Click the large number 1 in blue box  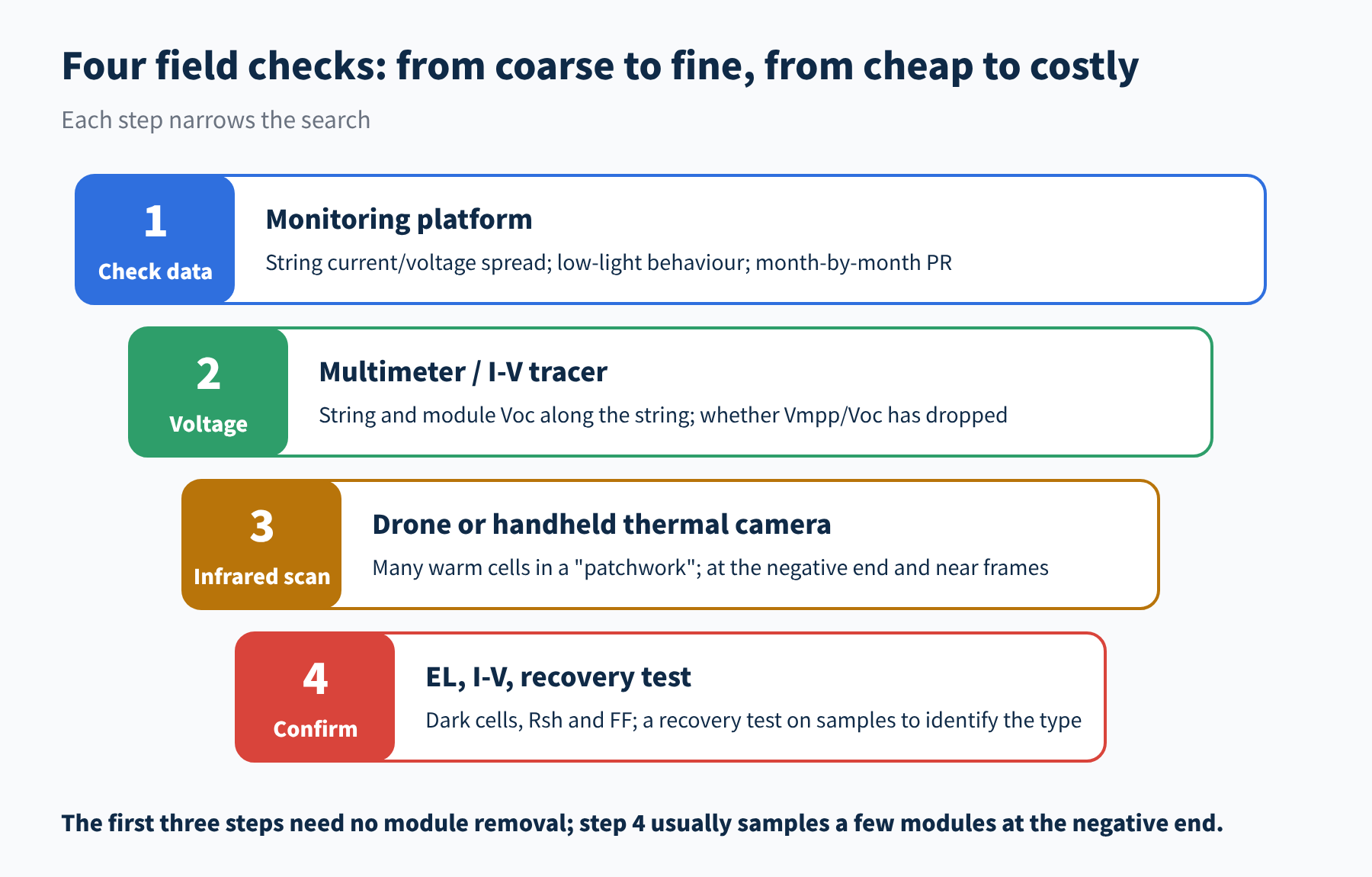155,222
